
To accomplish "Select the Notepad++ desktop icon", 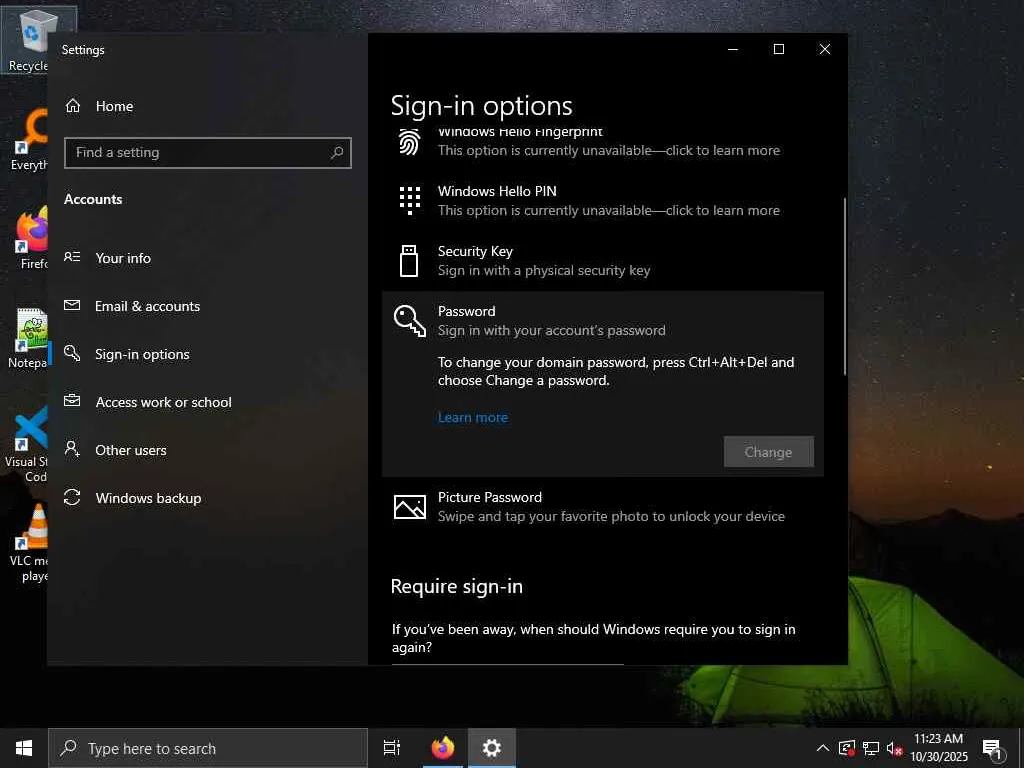I will (29, 340).
